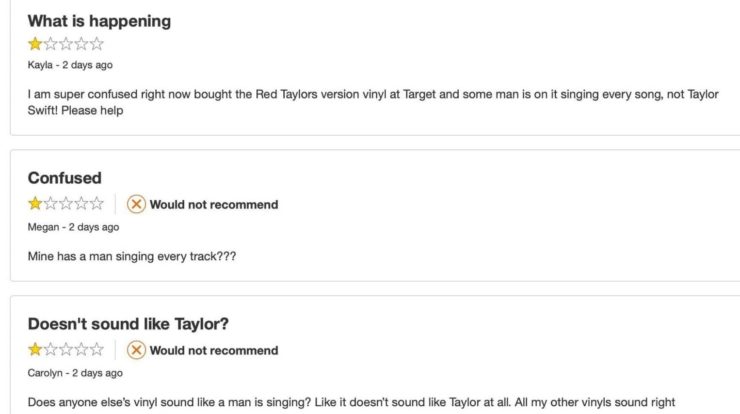Click the fifth empty star in Kayla's rating

coord(97,44)
